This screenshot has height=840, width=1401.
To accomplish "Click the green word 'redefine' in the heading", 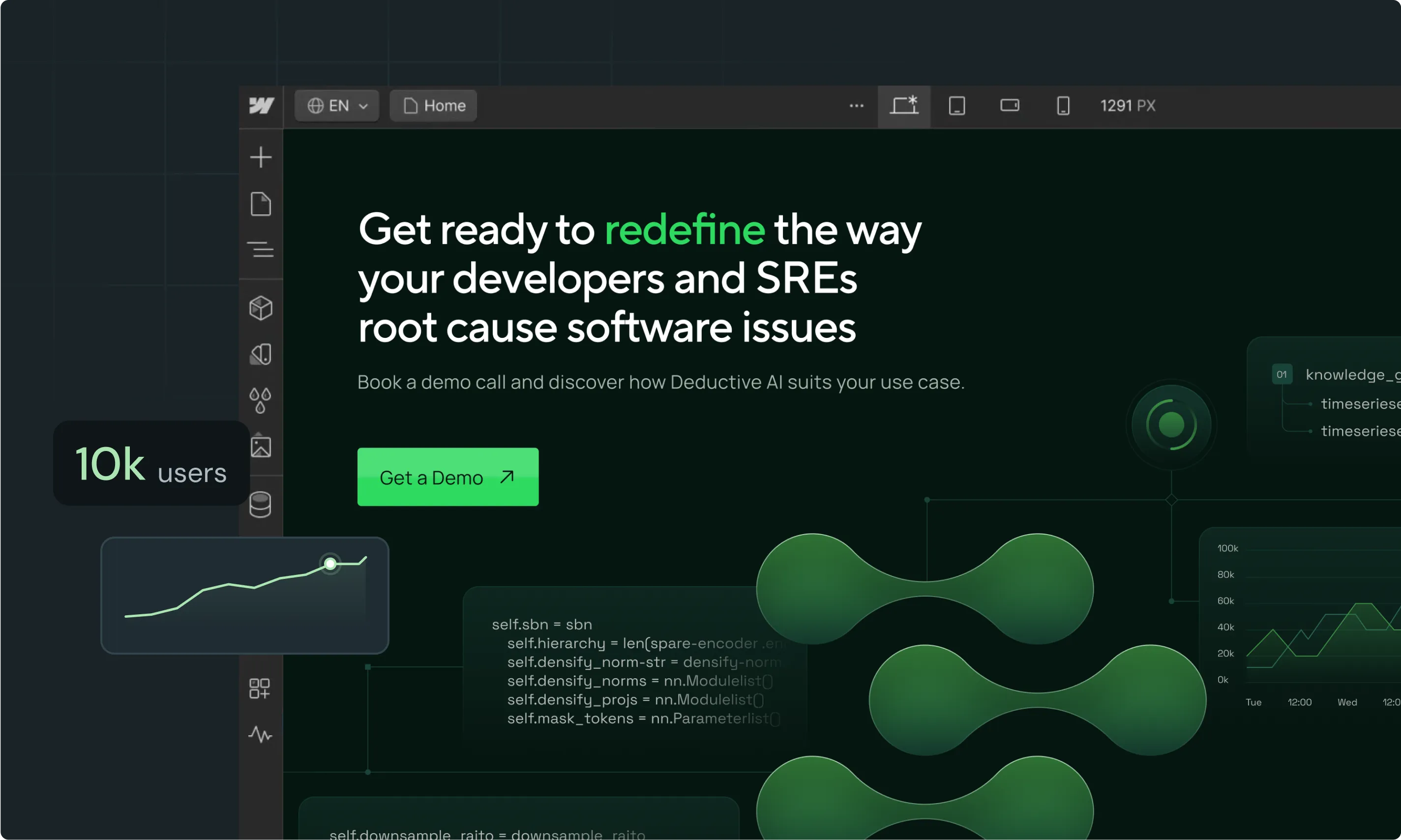I will [685, 230].
